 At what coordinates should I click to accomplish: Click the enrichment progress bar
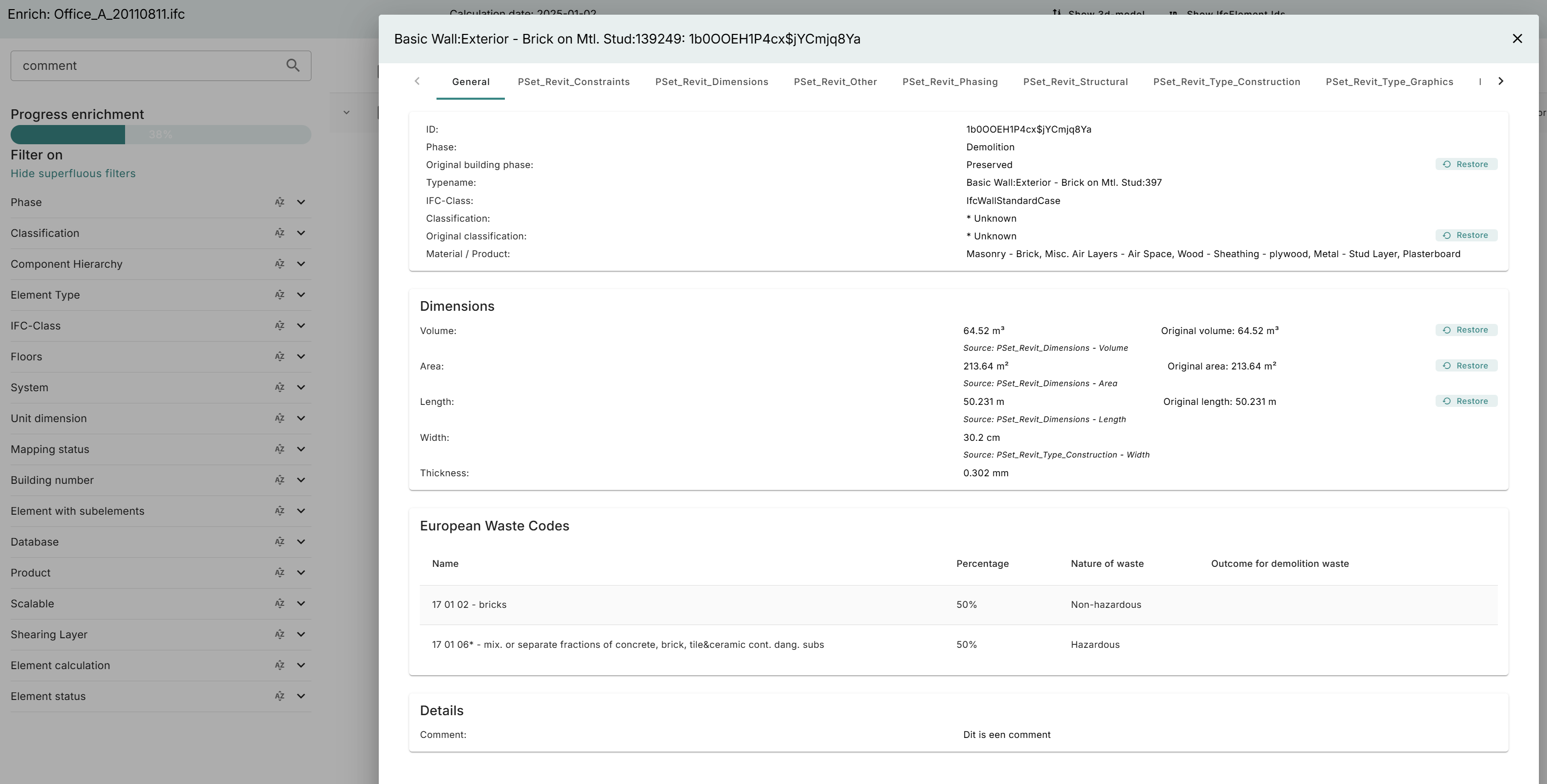pos(161,135)
